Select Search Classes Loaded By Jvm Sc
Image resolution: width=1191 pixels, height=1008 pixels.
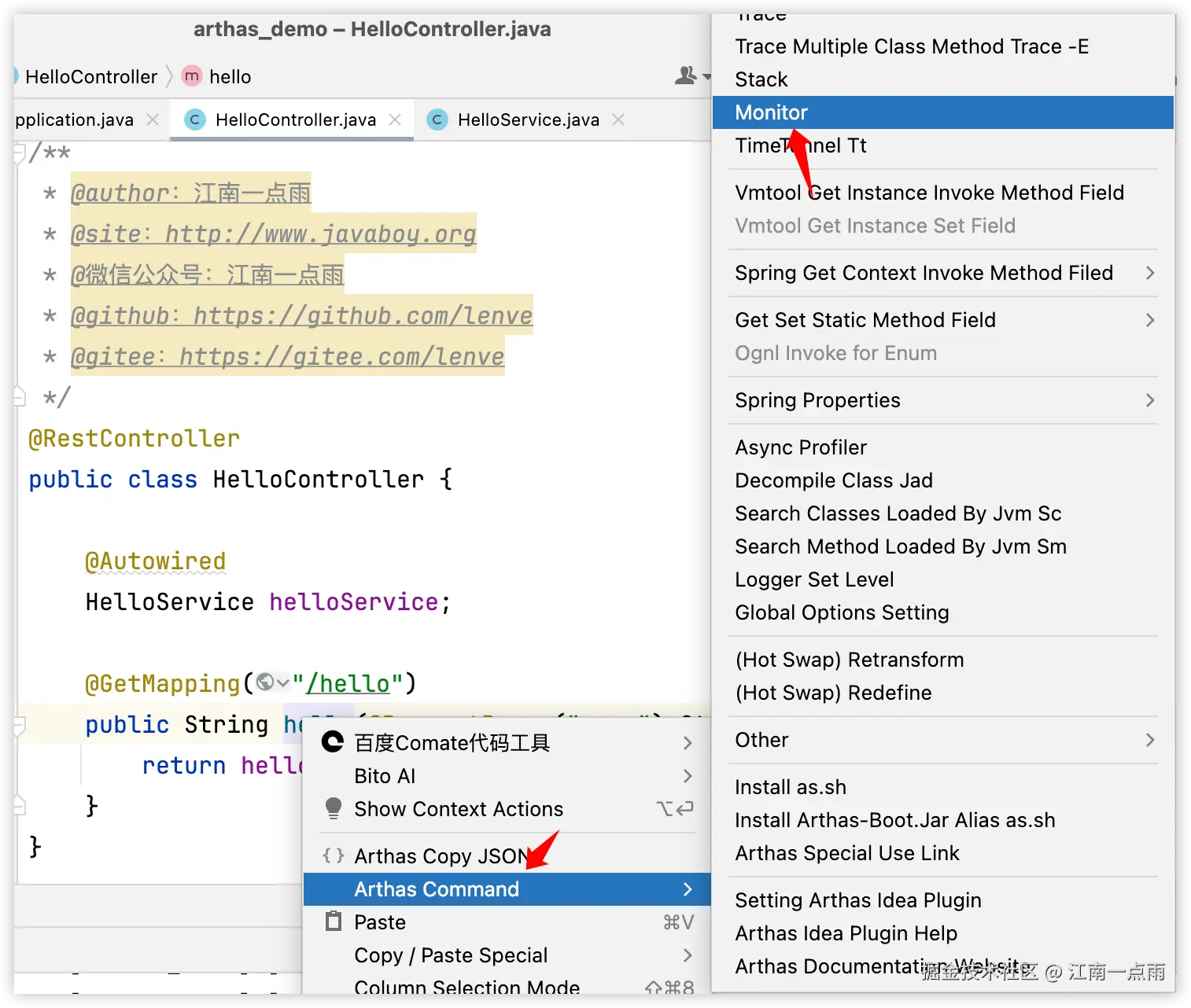pyautogui.click(x=943, y=513)
